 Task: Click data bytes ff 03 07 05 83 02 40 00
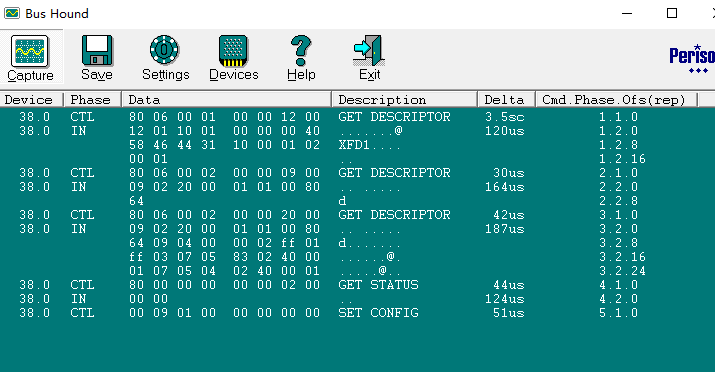point(224,257)
